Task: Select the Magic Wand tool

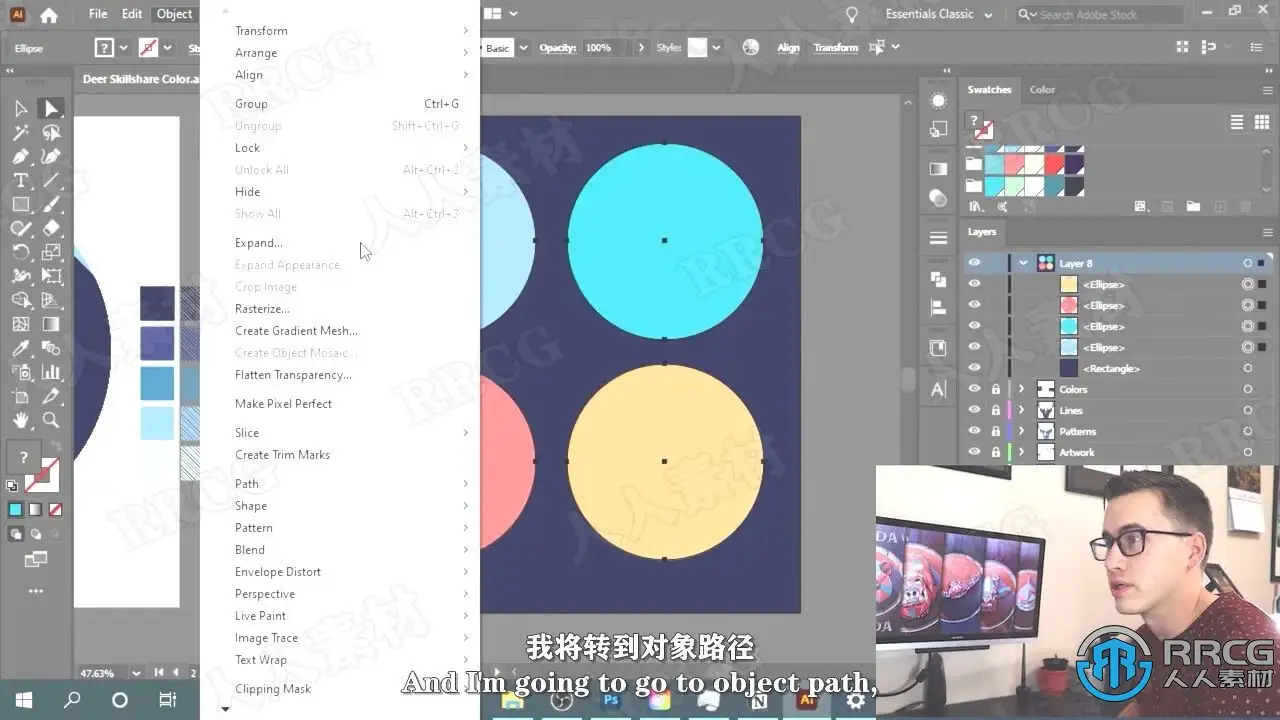Action: 20,132
